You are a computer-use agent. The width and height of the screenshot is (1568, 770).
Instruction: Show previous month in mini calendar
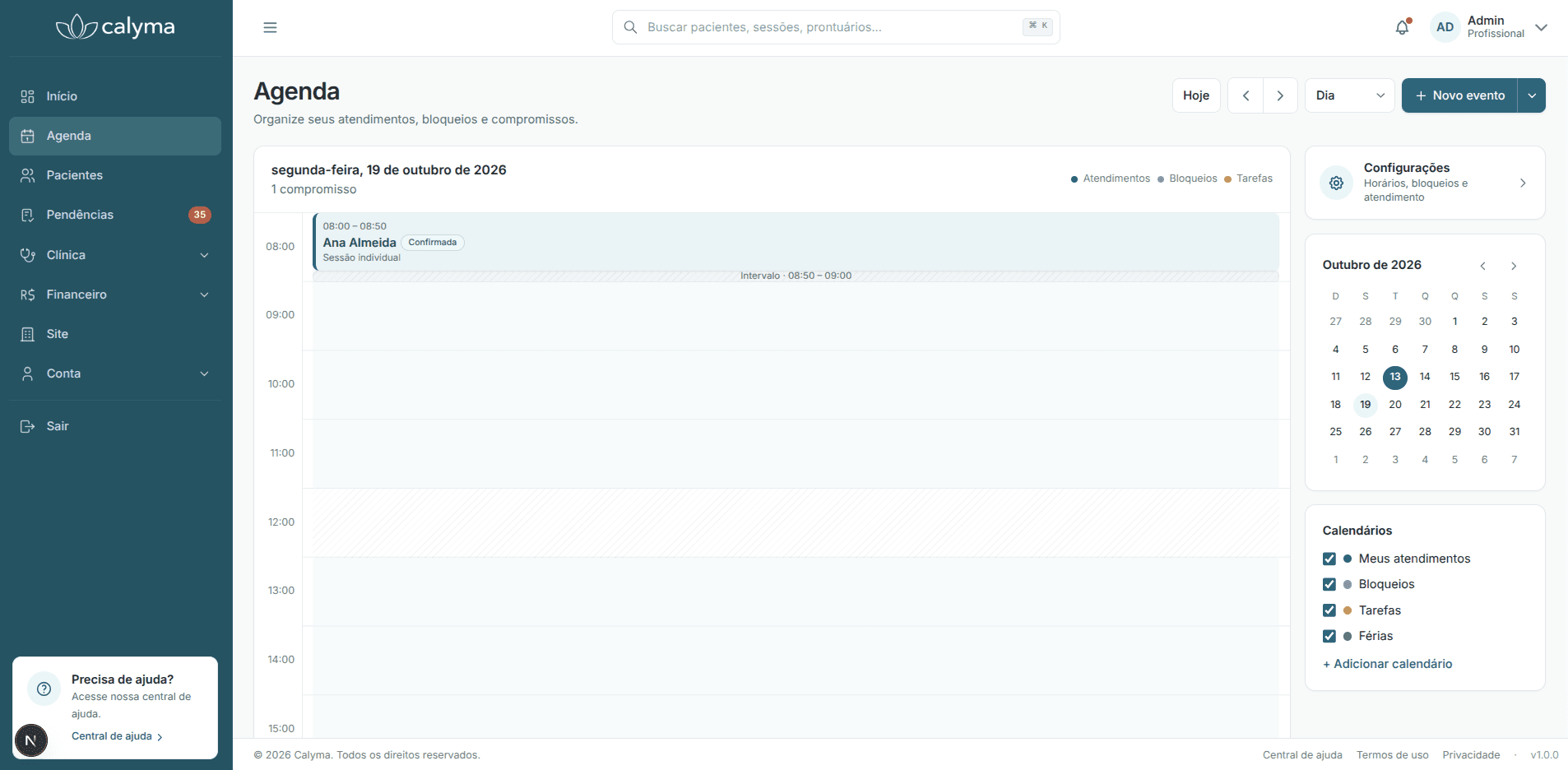(x=1483, y=266)
